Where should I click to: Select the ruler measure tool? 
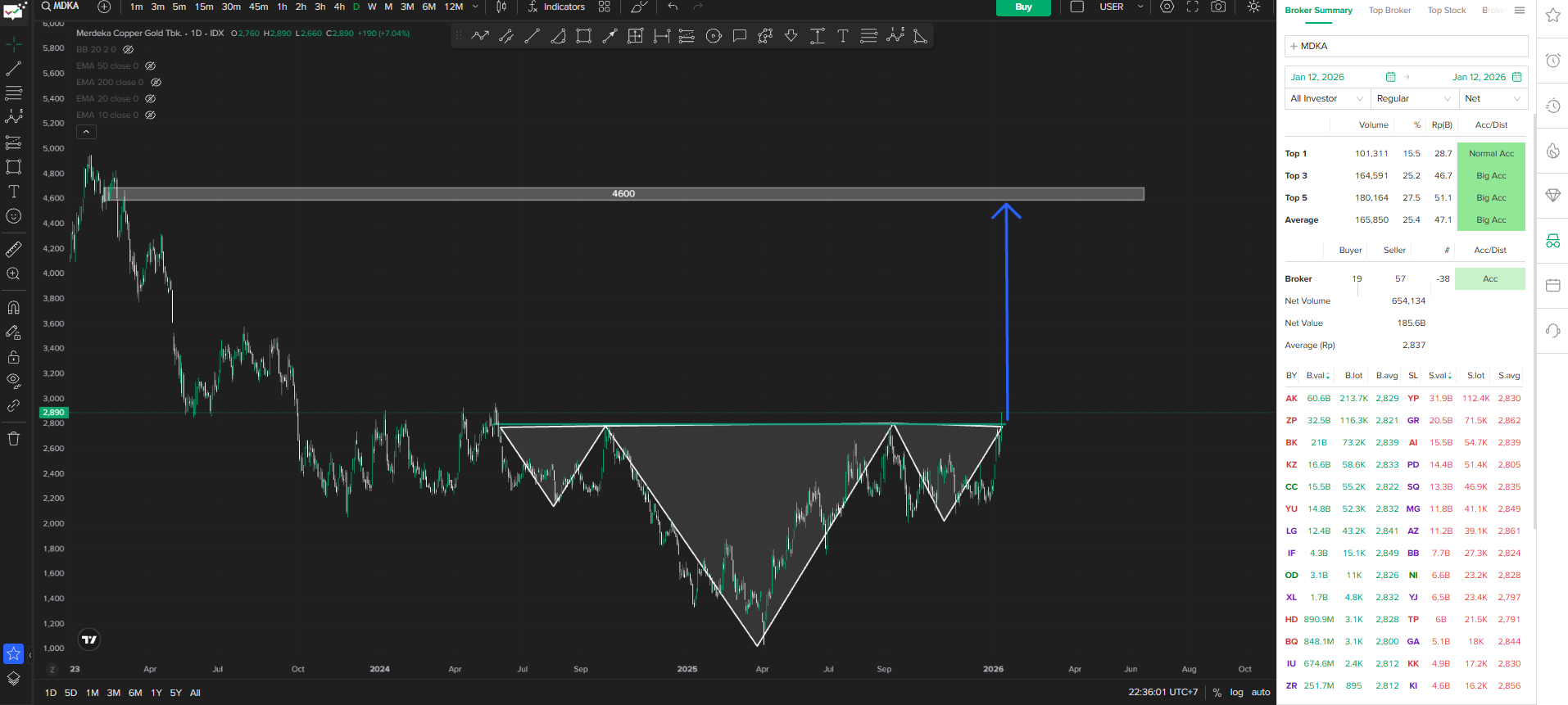pyautogui.click(x=14, y=249)
